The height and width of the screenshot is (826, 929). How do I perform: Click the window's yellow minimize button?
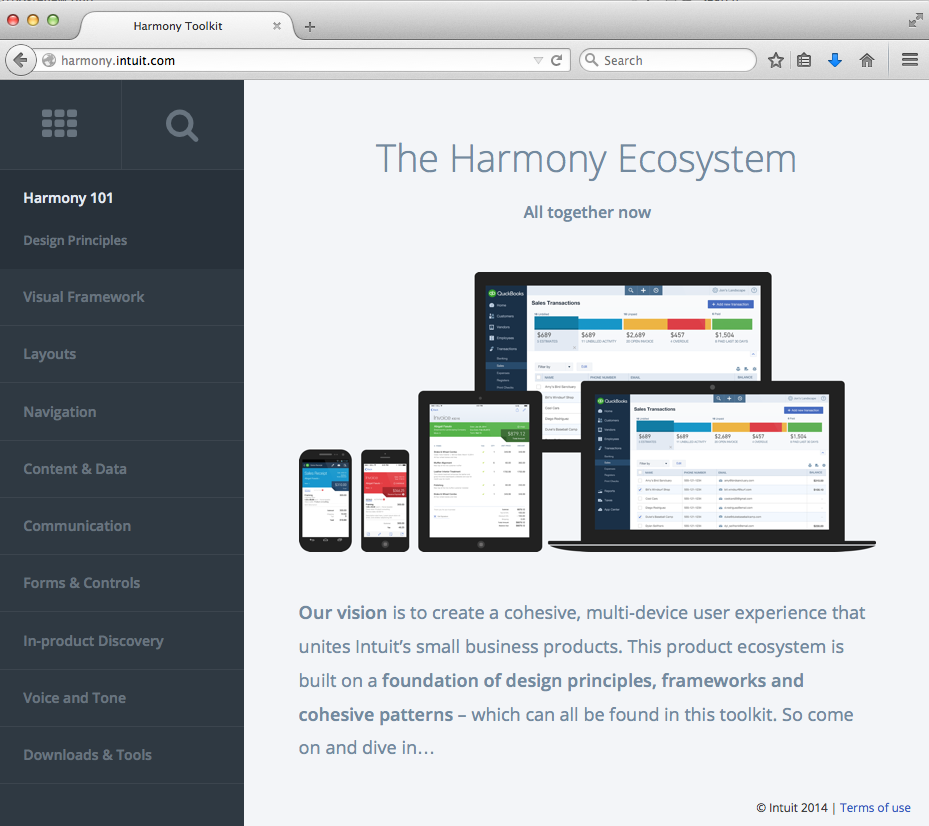(x=33, y=20)
